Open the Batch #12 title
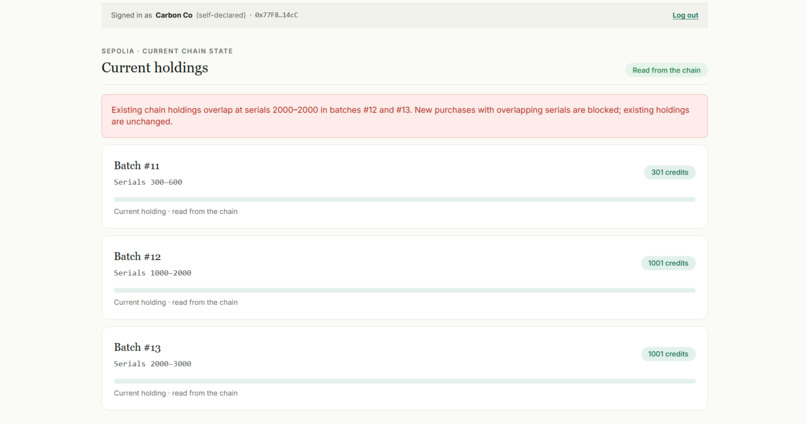 [137, 256]
